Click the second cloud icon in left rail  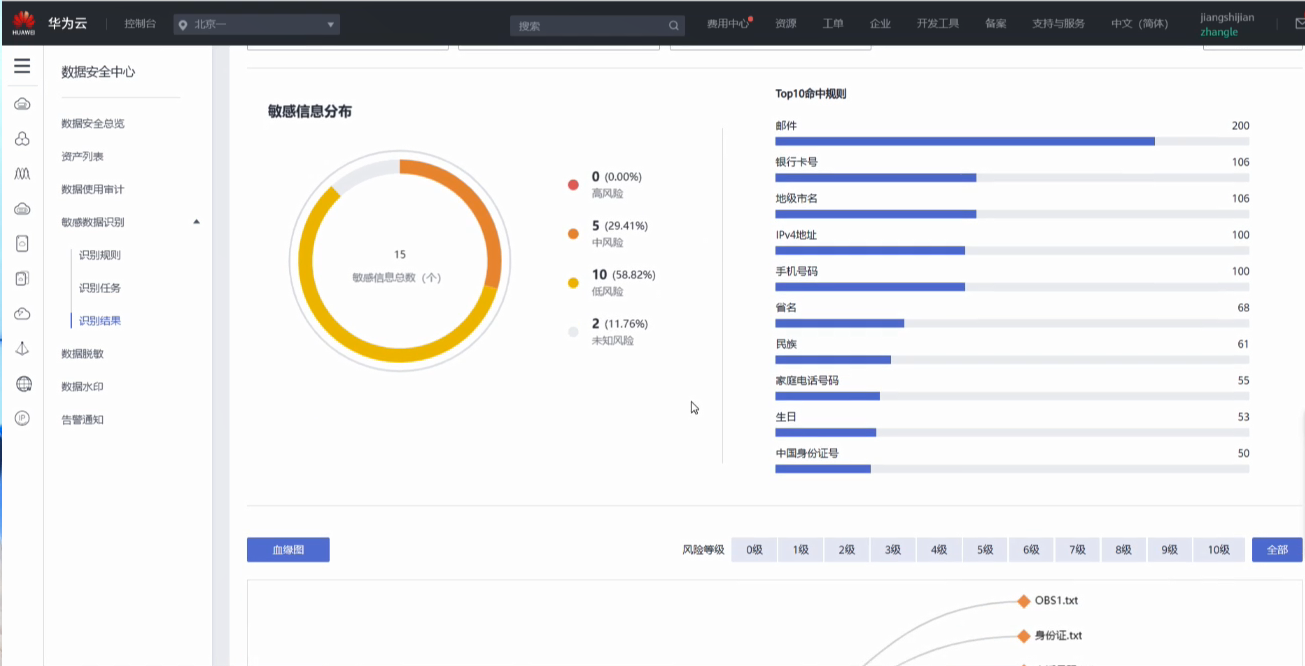(22, 208)
